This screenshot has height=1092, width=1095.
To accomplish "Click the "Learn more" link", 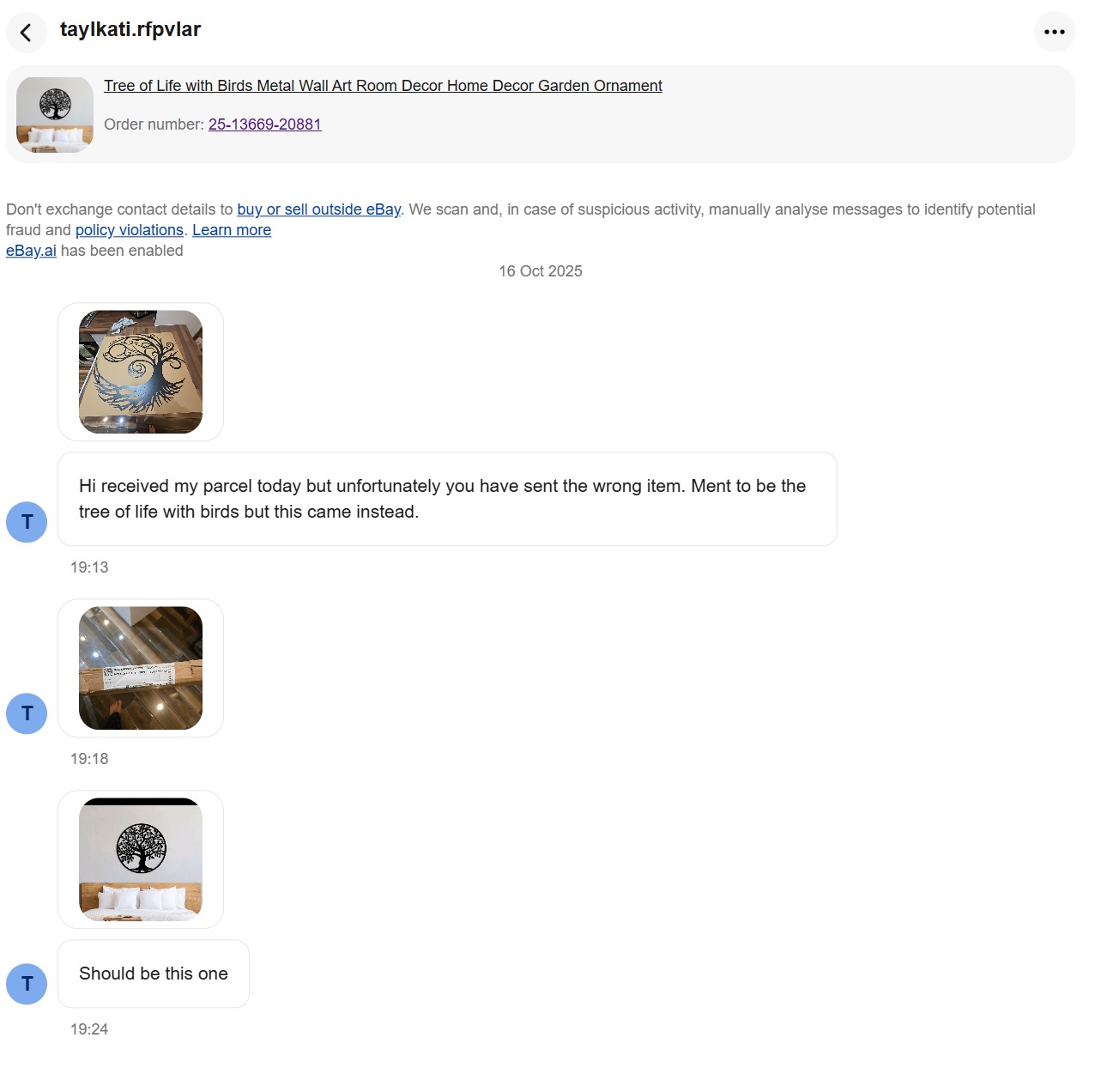I will point(232,230).
